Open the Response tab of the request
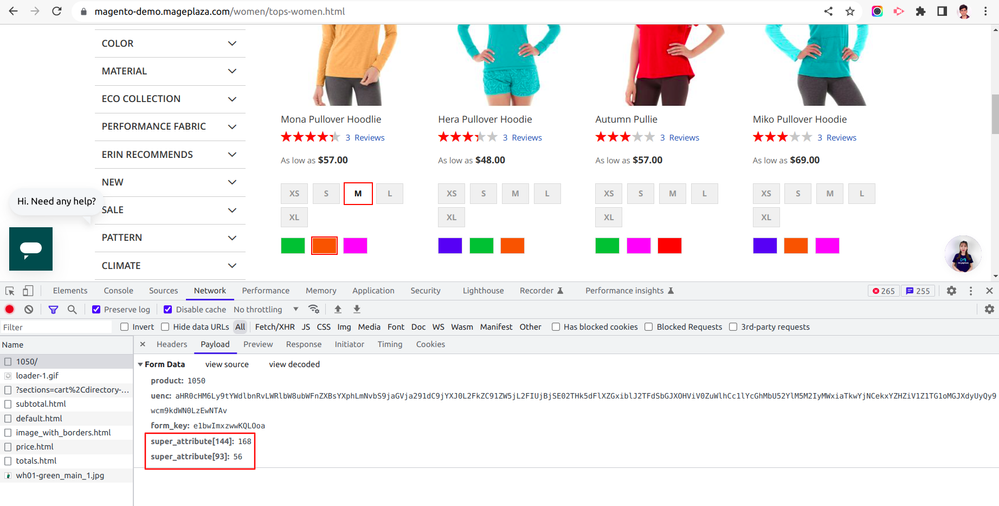999x506 pixels. click(304, 344)
